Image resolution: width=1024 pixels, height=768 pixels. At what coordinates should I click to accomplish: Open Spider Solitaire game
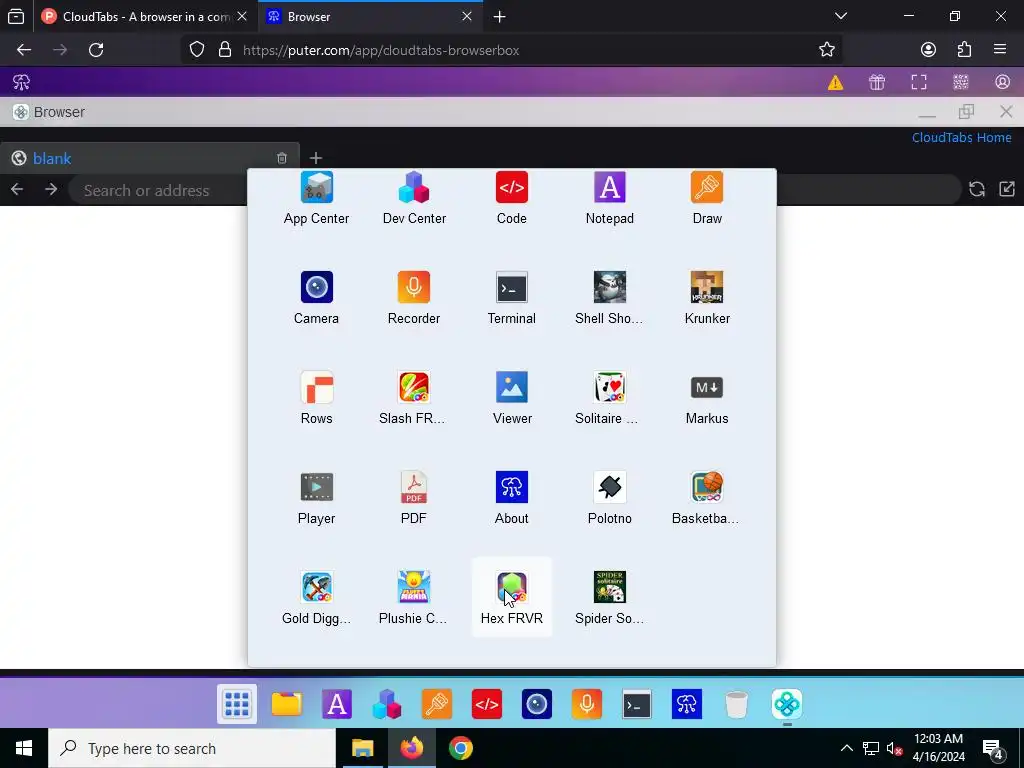609,598
